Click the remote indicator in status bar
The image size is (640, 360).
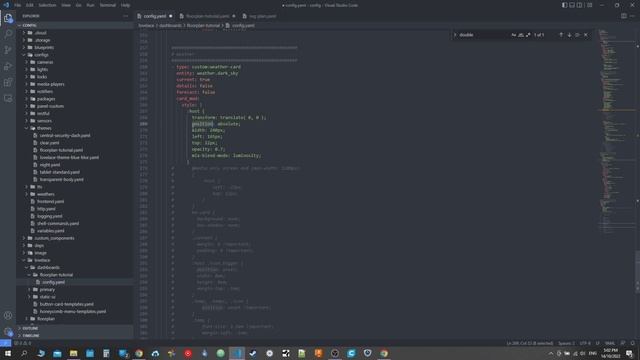[5, 343]
